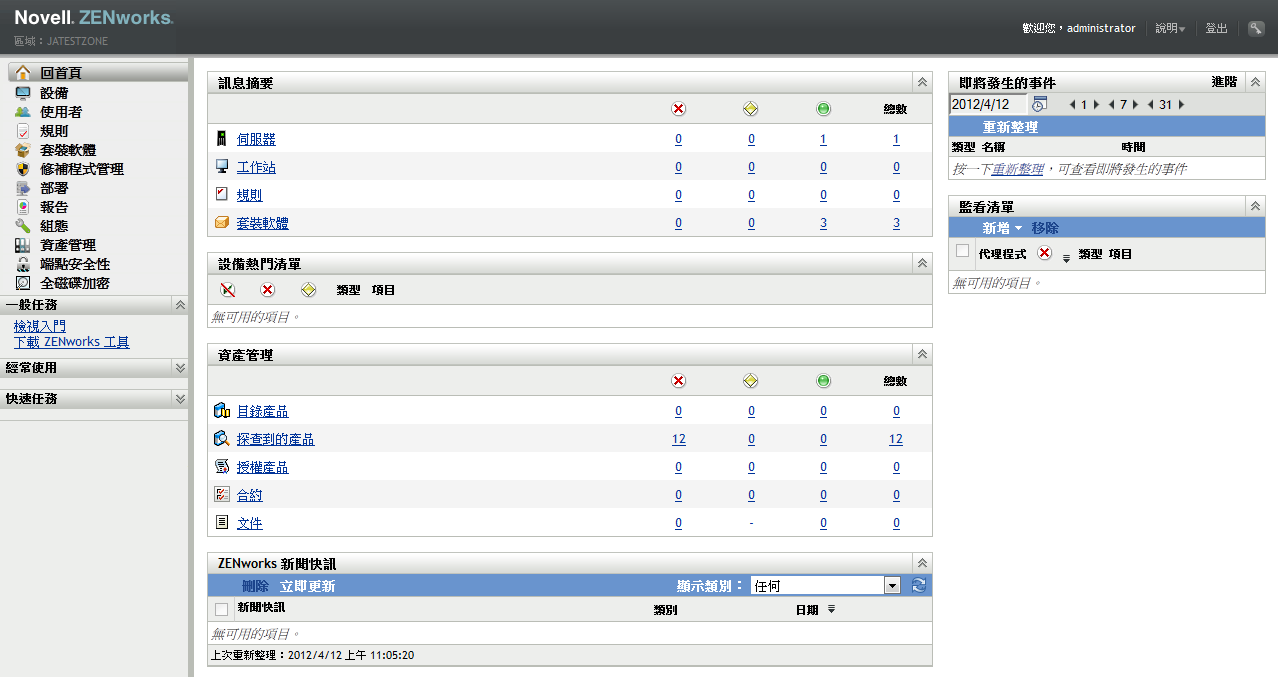Click 重新整理 in events blue bar
Image resolution: width=1278 pixels, height=677 pixels.
tap(1010, 128)
